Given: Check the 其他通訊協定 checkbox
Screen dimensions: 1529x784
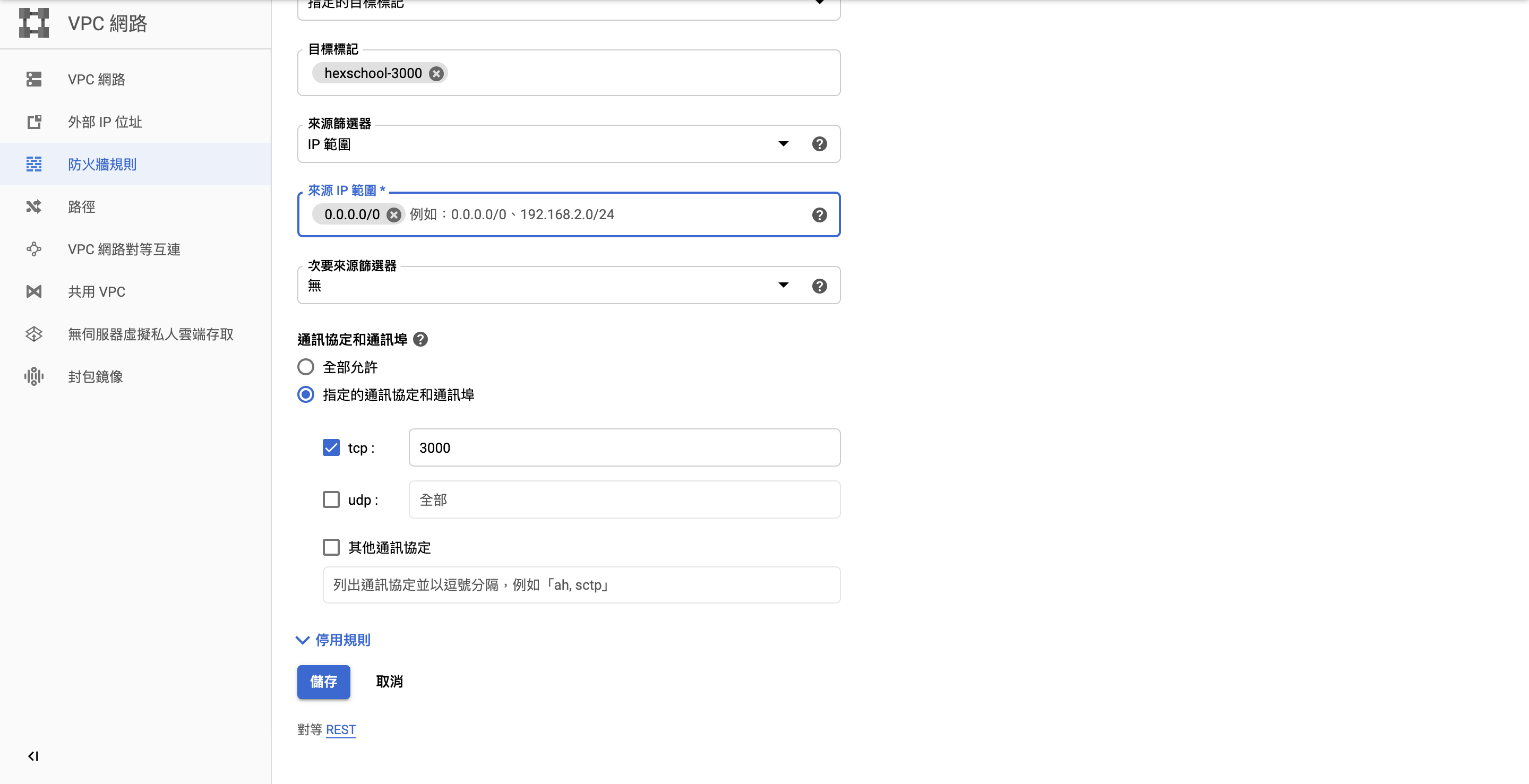Looking at the screenshot, I should [331, 547].
